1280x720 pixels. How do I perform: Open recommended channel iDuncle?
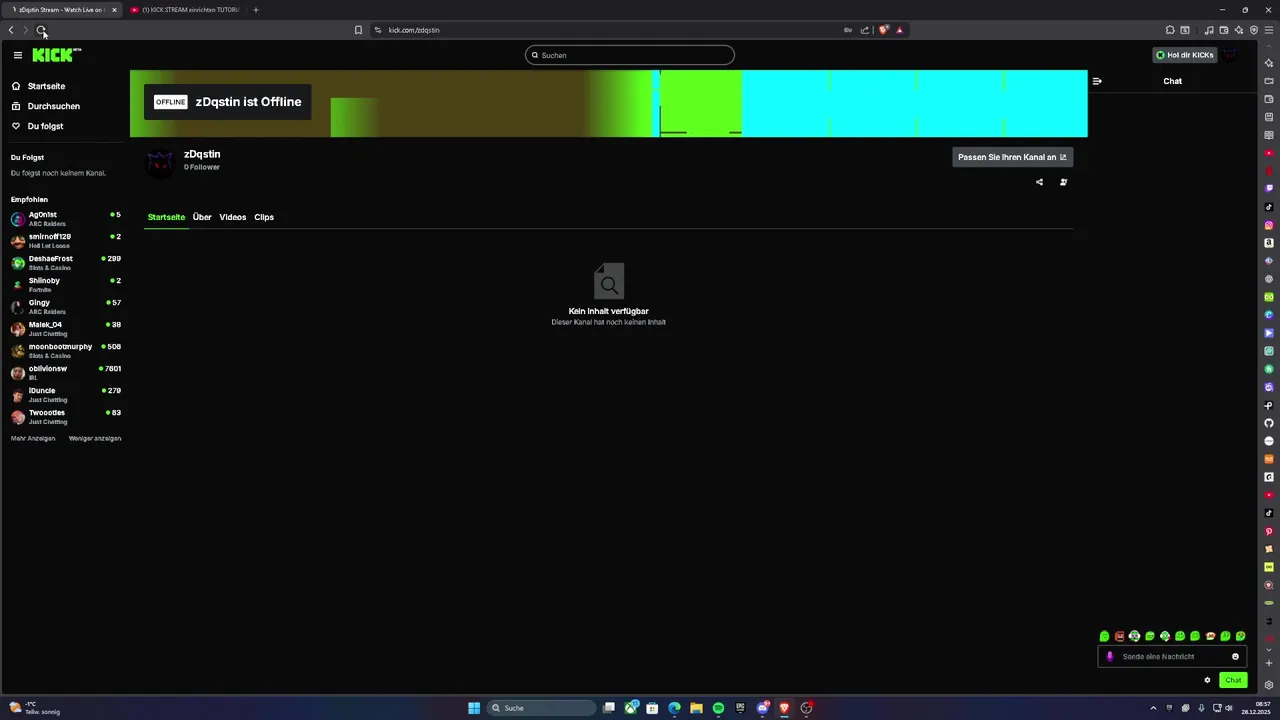tap(65, 395)
